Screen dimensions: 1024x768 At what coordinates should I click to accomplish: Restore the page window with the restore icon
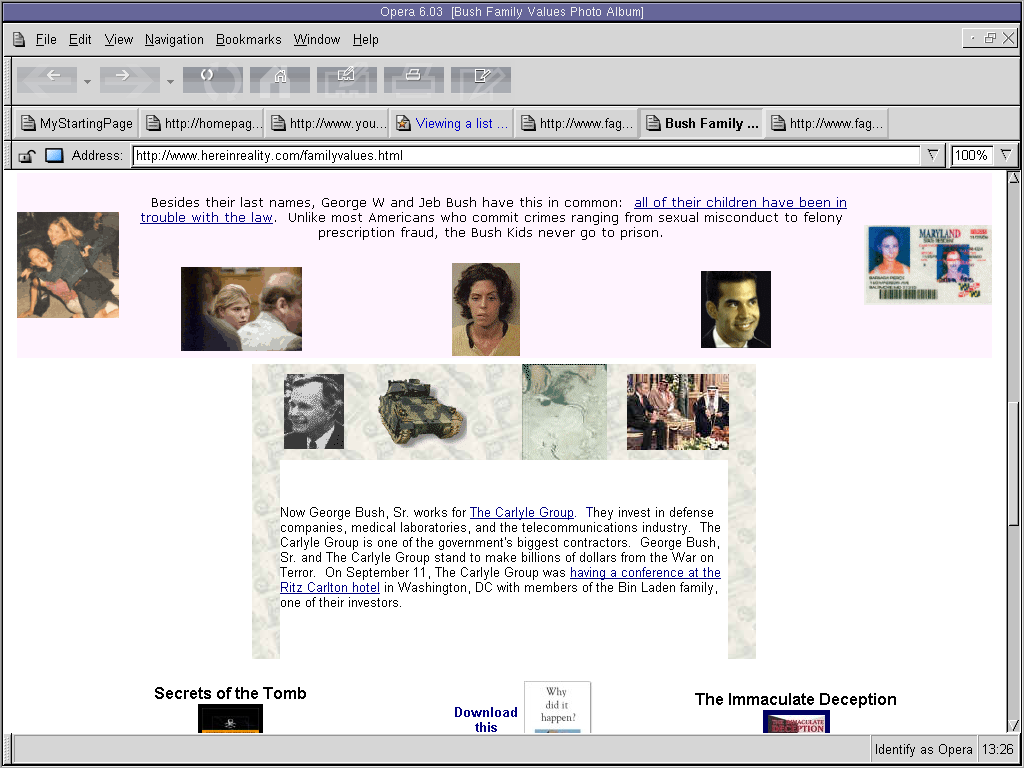(991, 39)
